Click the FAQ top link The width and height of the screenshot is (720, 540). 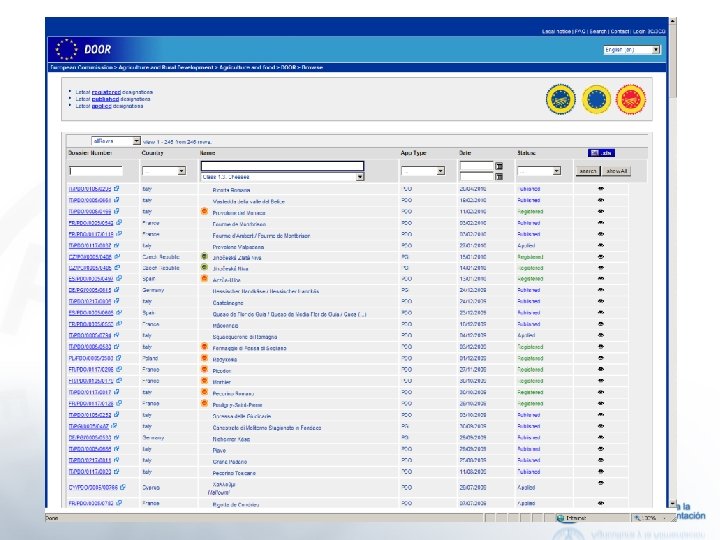click(x=580, y=31)
